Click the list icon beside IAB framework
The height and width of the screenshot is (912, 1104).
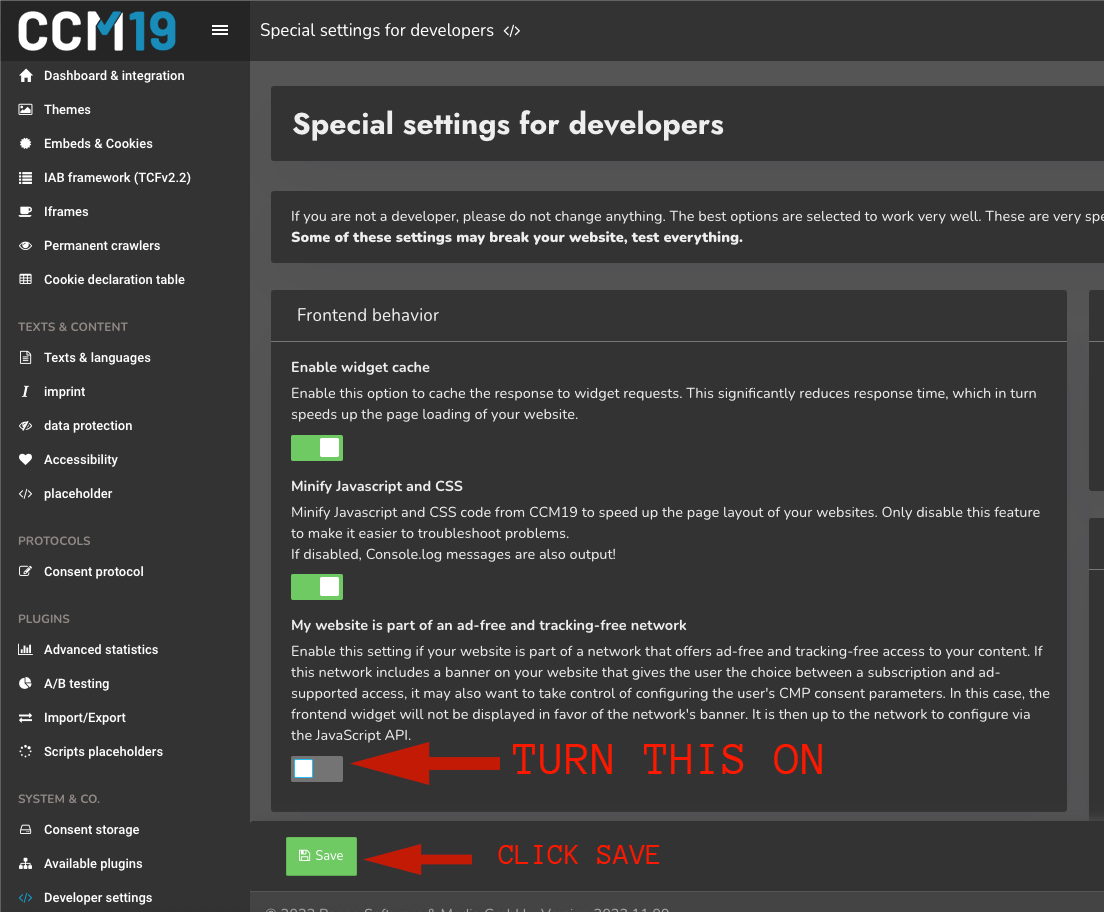coord(25,177)
